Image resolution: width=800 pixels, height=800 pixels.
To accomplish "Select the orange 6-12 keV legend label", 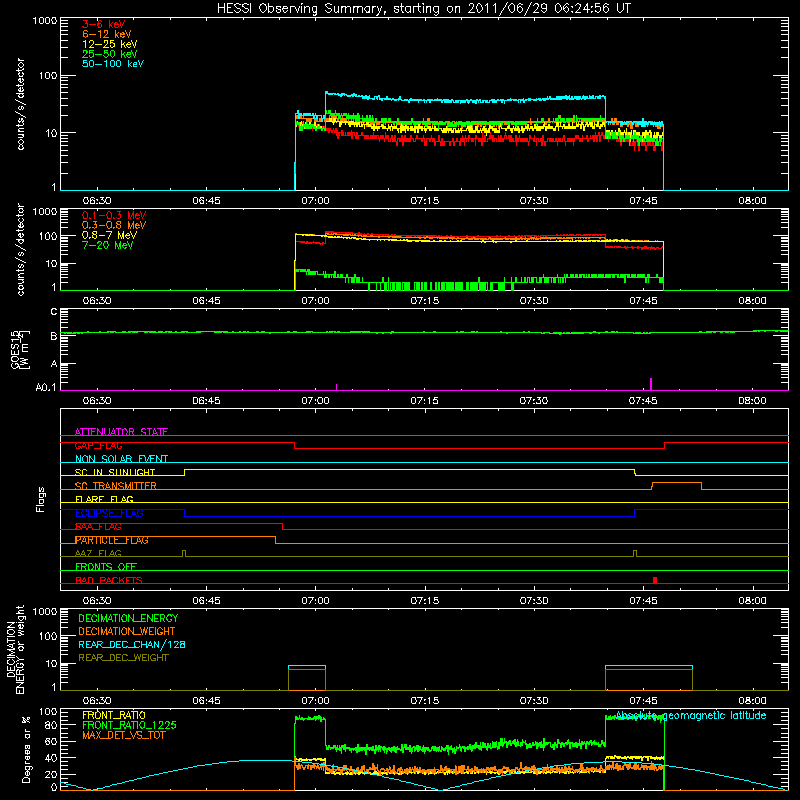I will pyautogui.click(x=107, y=34).
